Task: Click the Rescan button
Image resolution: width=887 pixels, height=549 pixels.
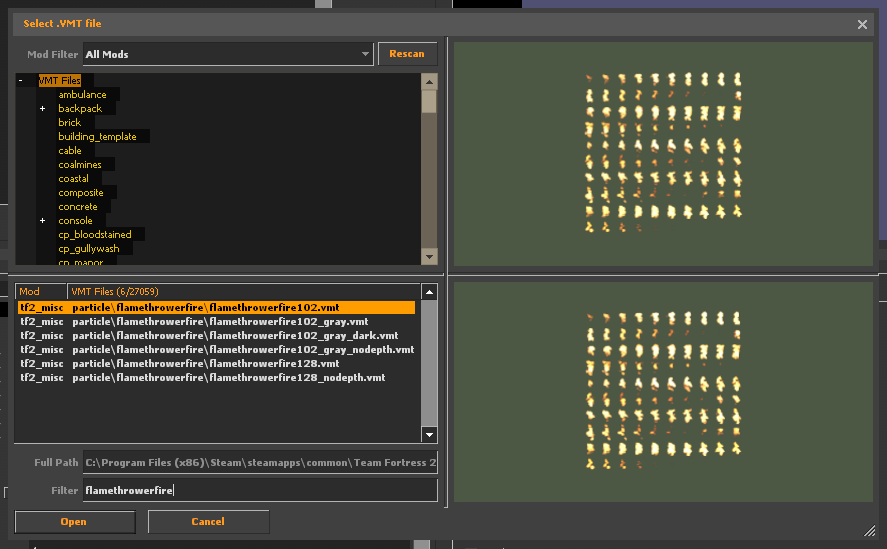Action: point(407,54)
